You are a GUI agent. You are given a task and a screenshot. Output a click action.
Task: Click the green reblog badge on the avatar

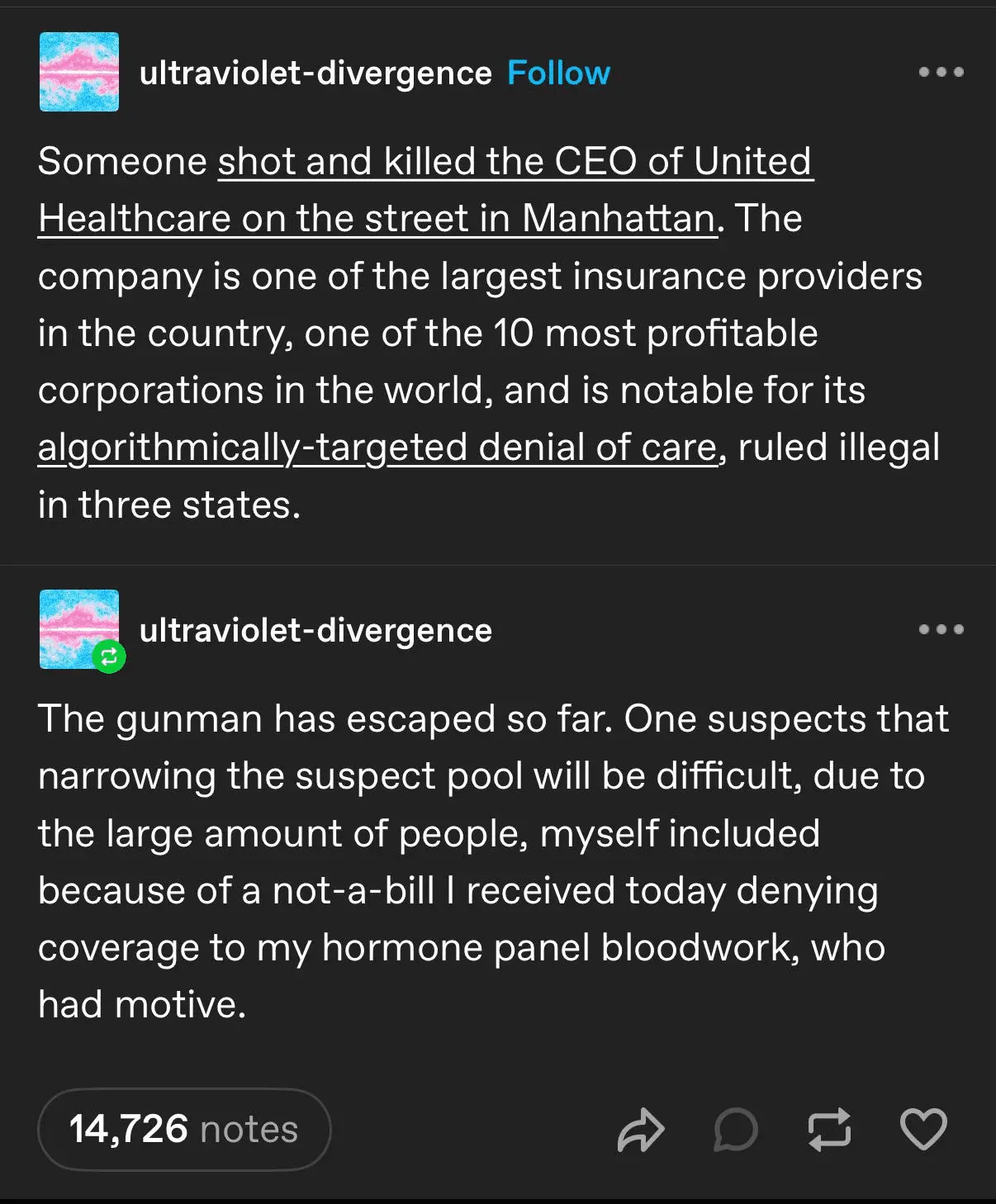(x=108, y=657)
